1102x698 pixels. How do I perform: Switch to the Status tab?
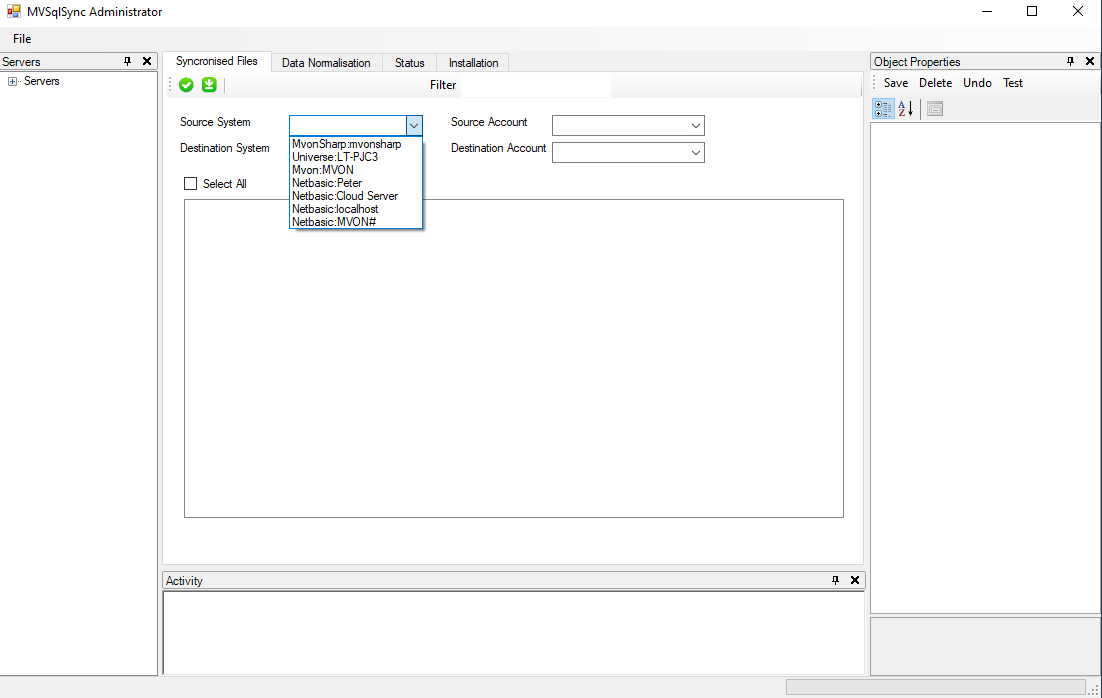coord(409,63)
